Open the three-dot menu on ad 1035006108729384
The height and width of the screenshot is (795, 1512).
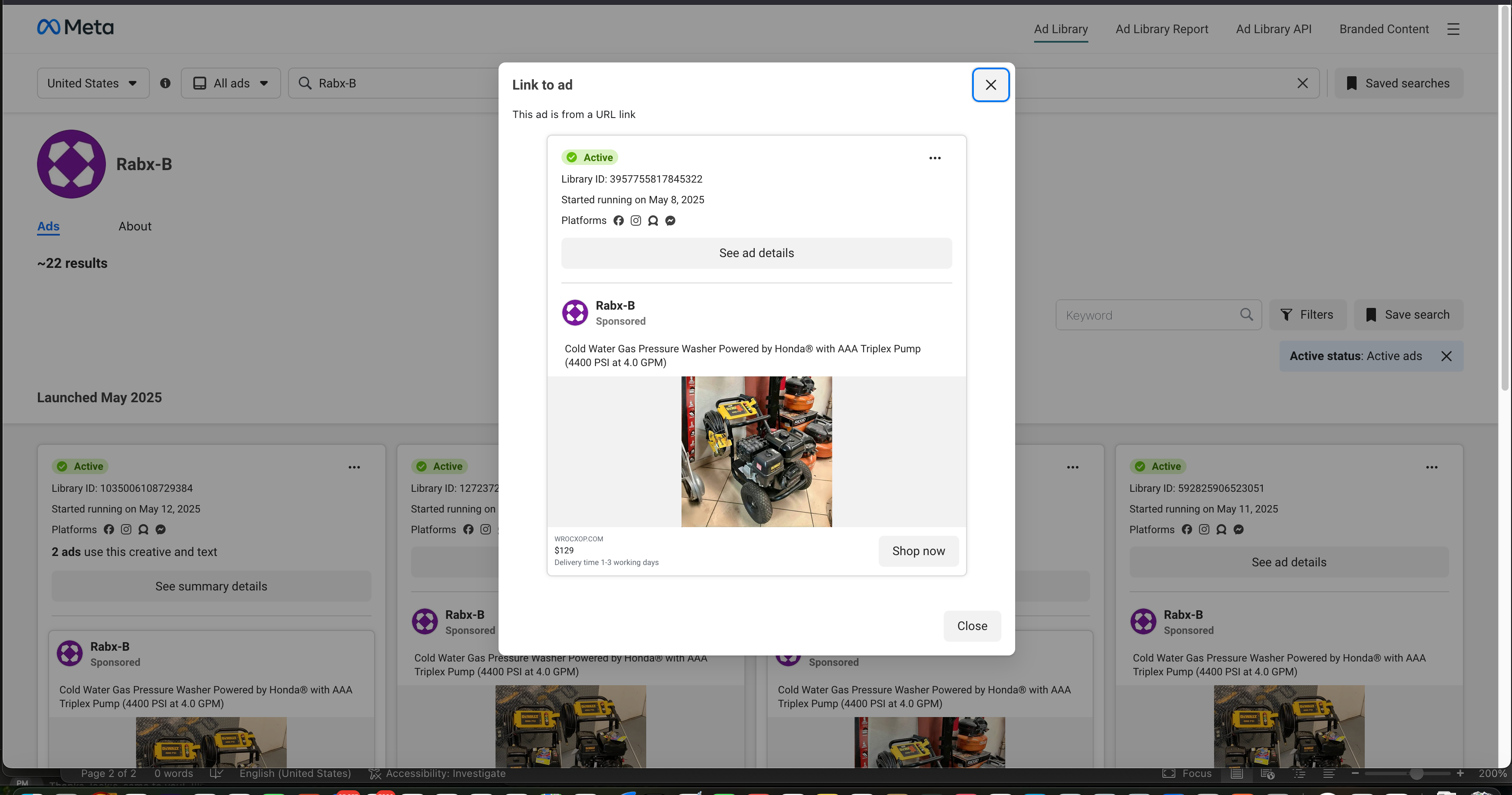tap(354, 467)
